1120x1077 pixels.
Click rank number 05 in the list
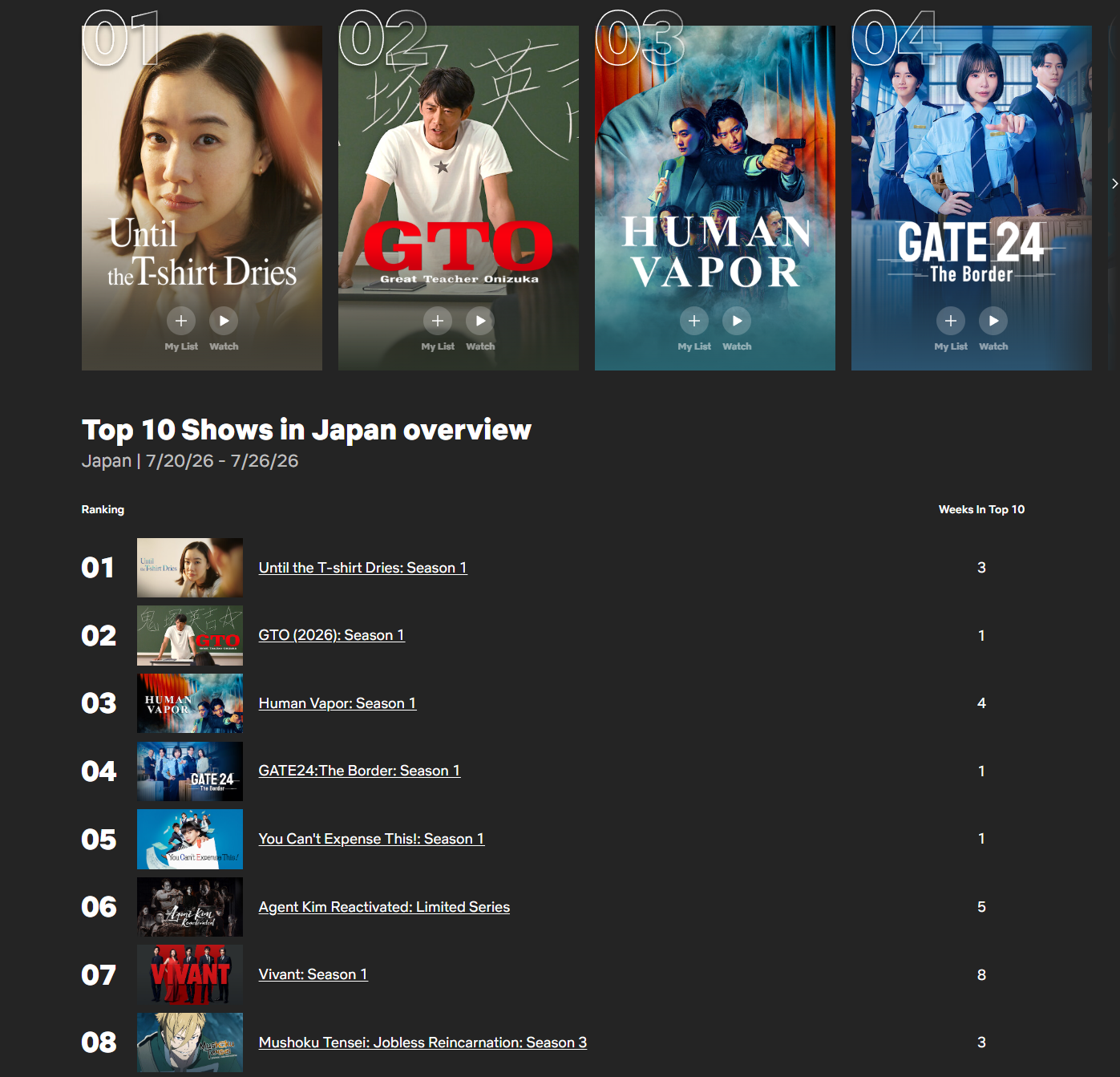[99, 840]
